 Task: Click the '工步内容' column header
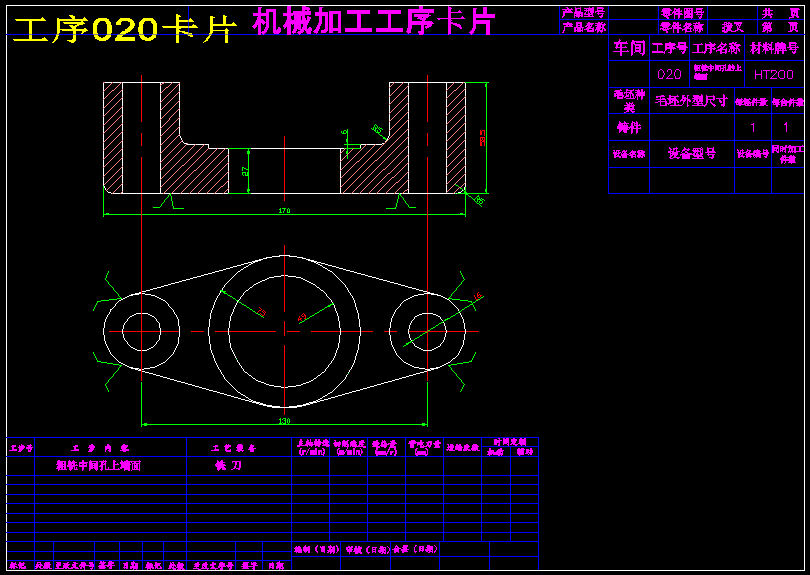click(x=101, y=448)
